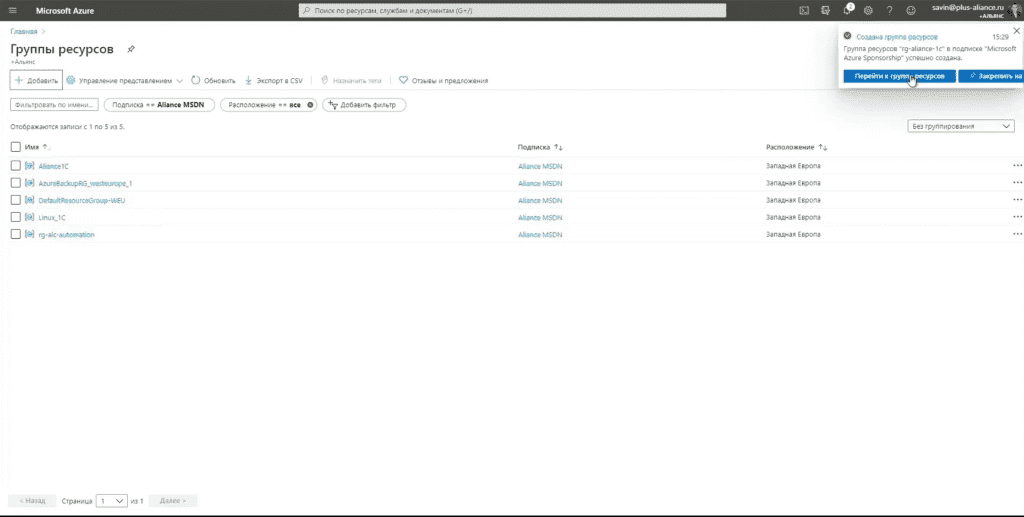This screenshot has width=1024, height=517.
Task: Open the help question mark
Action: 889,10
